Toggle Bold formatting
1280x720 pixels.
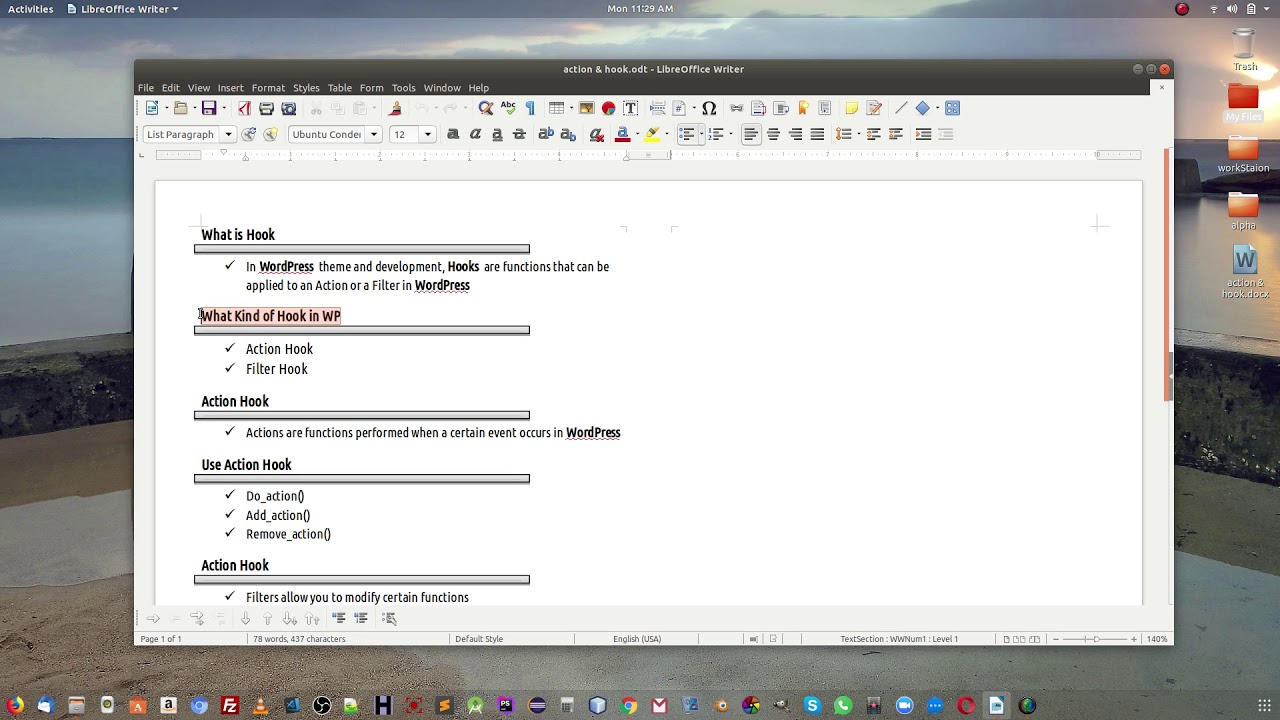click(453, 134)
